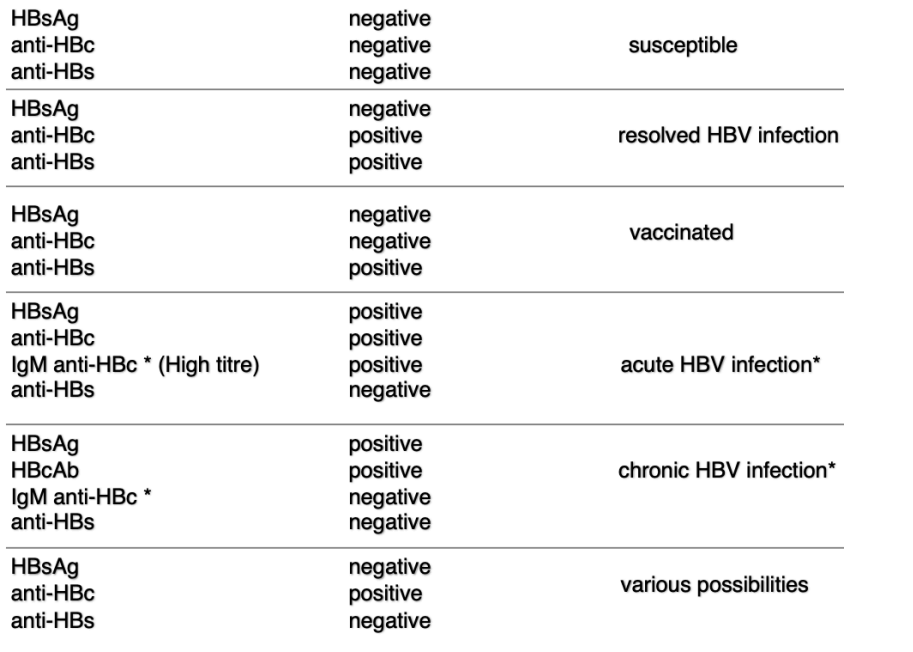Select 'resolved HBV infection' text
Screen dimensions: 913x652
728,136
